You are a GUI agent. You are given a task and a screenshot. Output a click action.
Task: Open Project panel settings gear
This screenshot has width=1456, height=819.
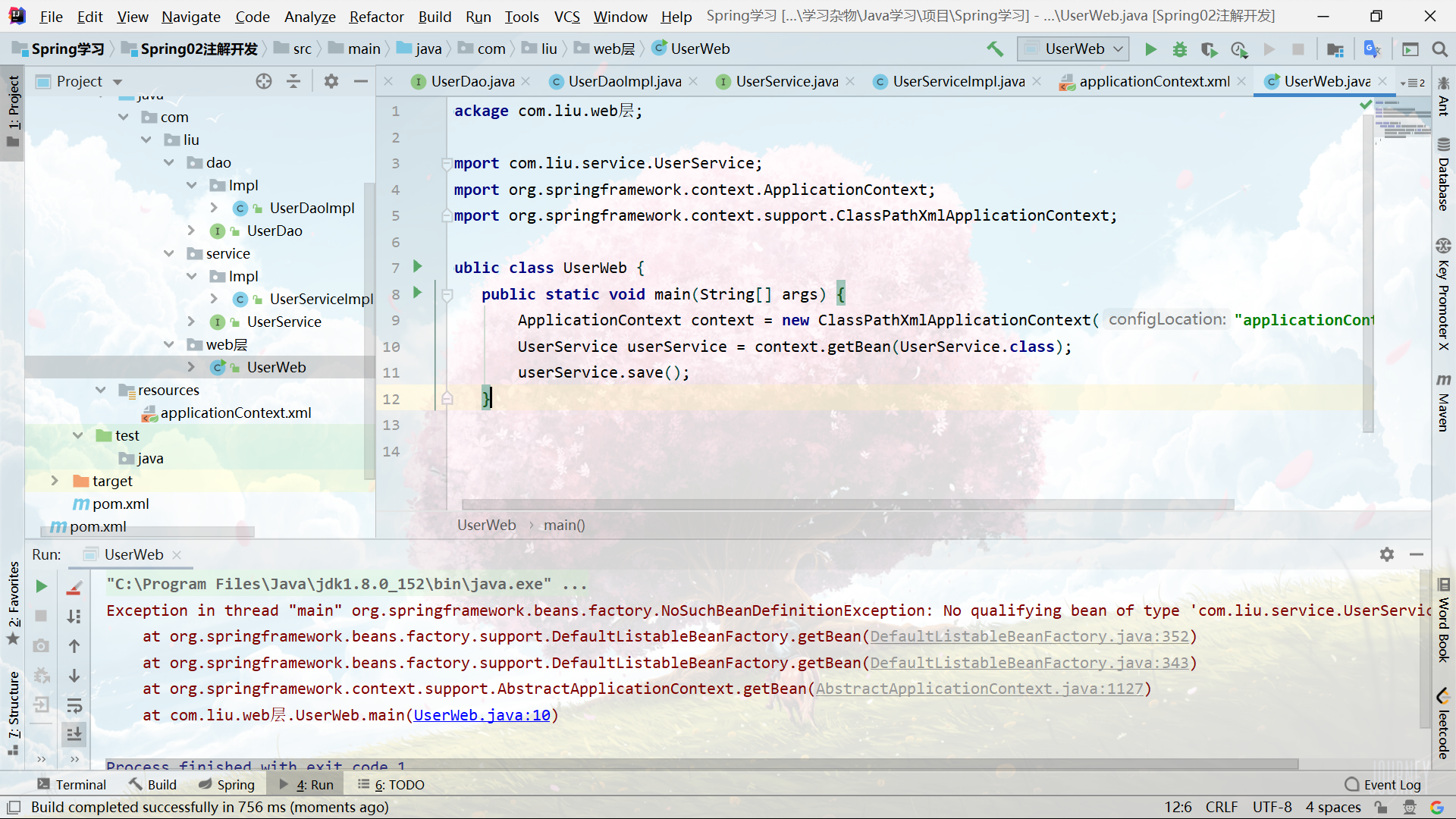[331, 81]
